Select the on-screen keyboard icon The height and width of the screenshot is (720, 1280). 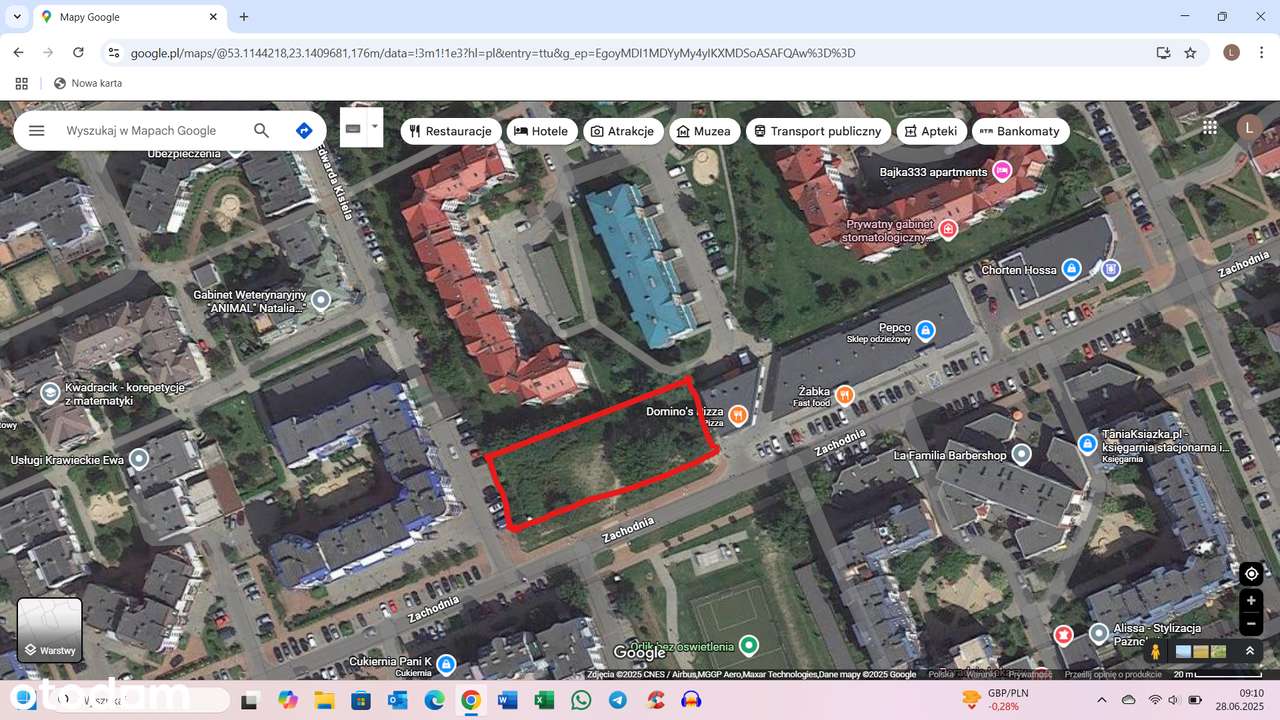[353, 128]
